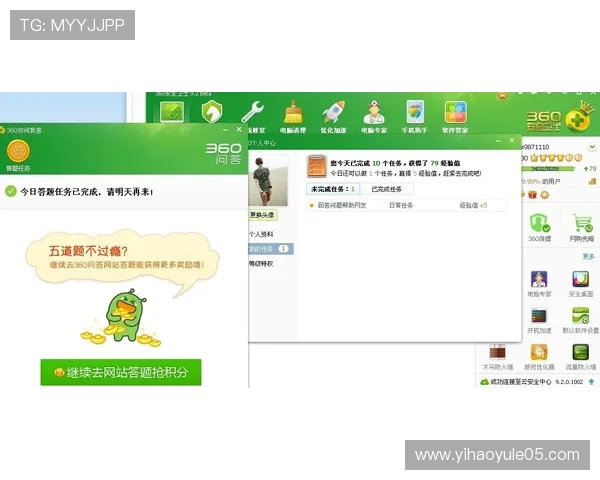
Task: Click the 日常任务 text in task row
Action: [x=401, y=206]
